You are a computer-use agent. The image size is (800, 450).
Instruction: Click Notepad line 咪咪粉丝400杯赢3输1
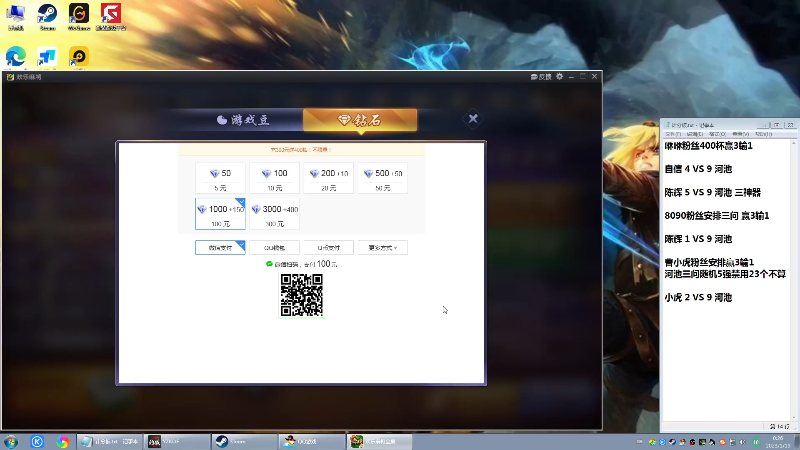pos(708,146)
